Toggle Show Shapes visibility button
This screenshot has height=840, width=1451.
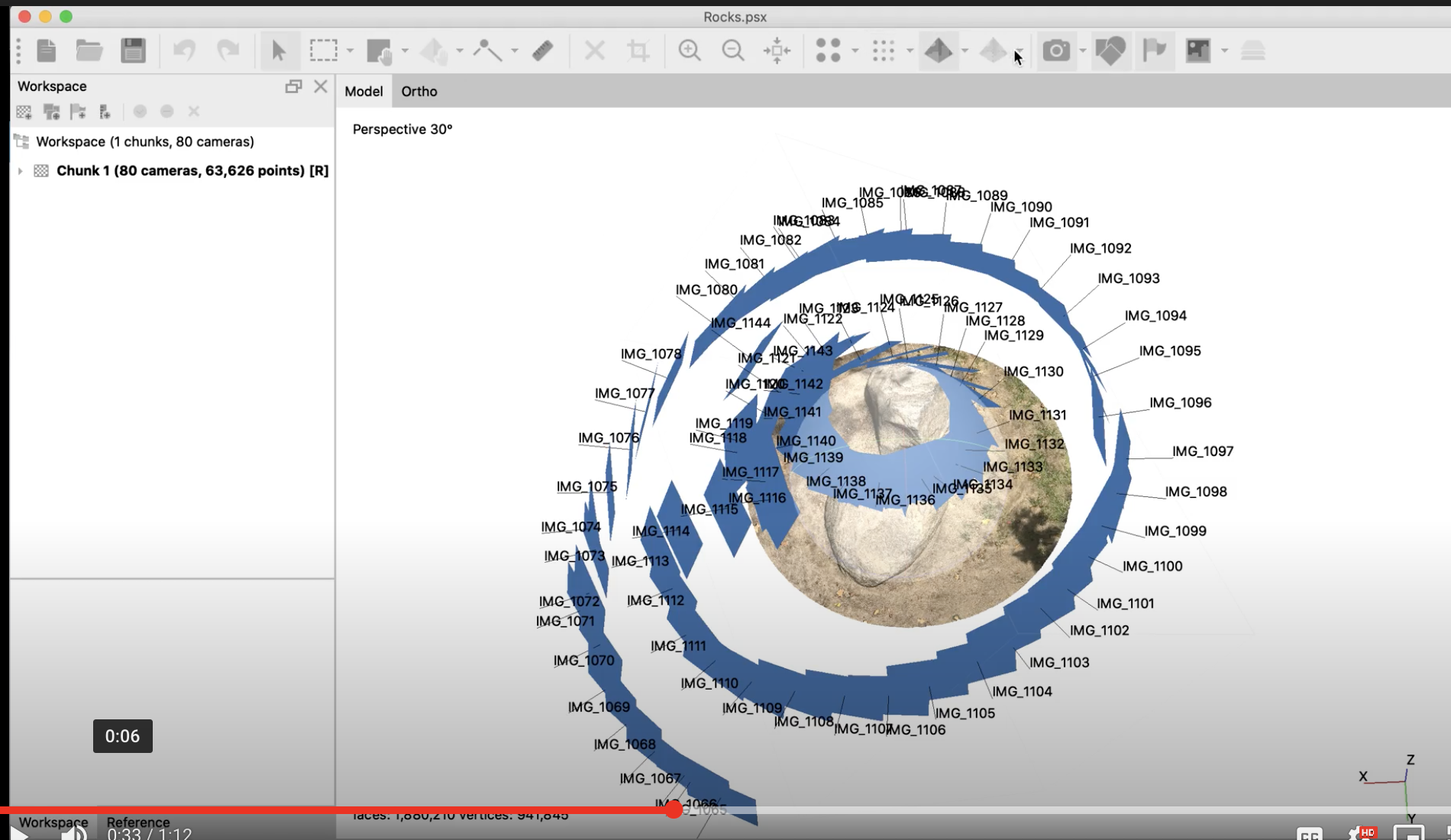pos(1110,50)
